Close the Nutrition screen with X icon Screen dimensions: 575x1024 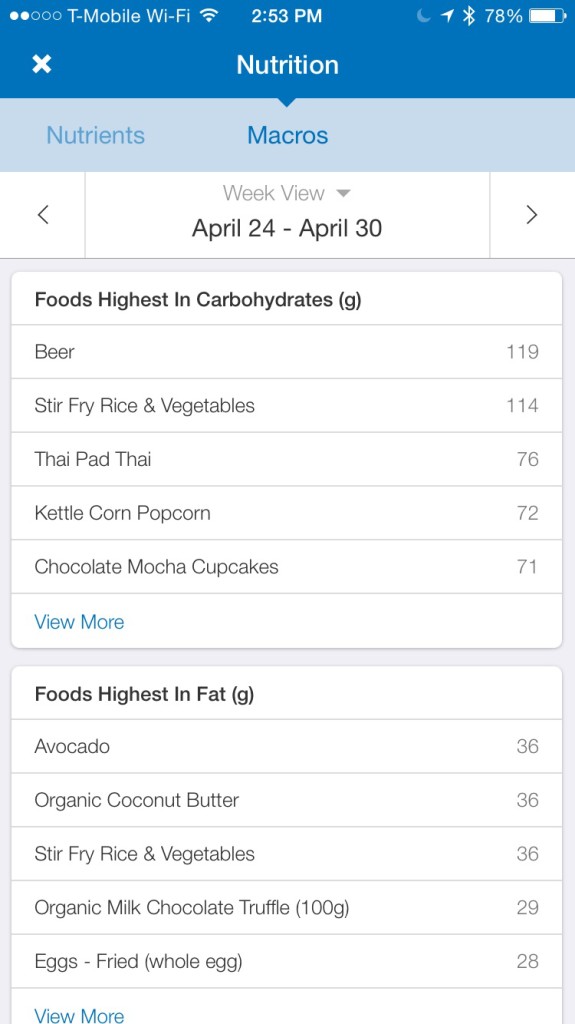[x=42, y=64]
